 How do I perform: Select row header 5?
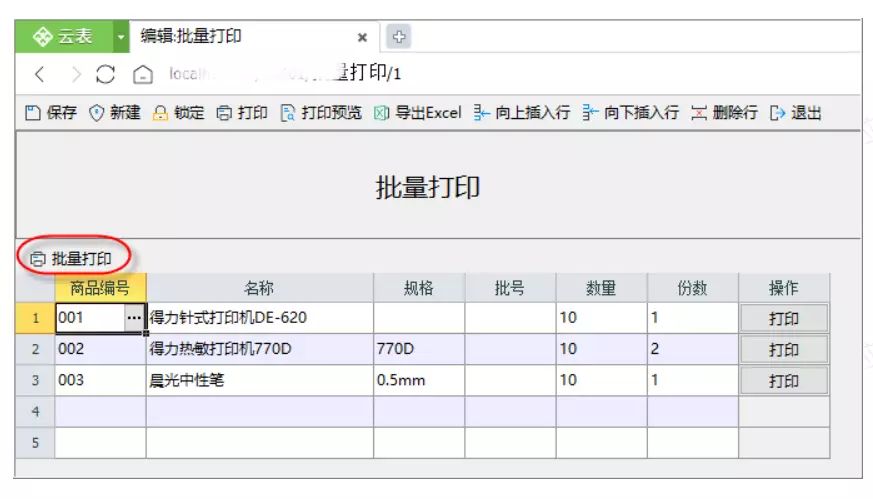coord(35,443)
